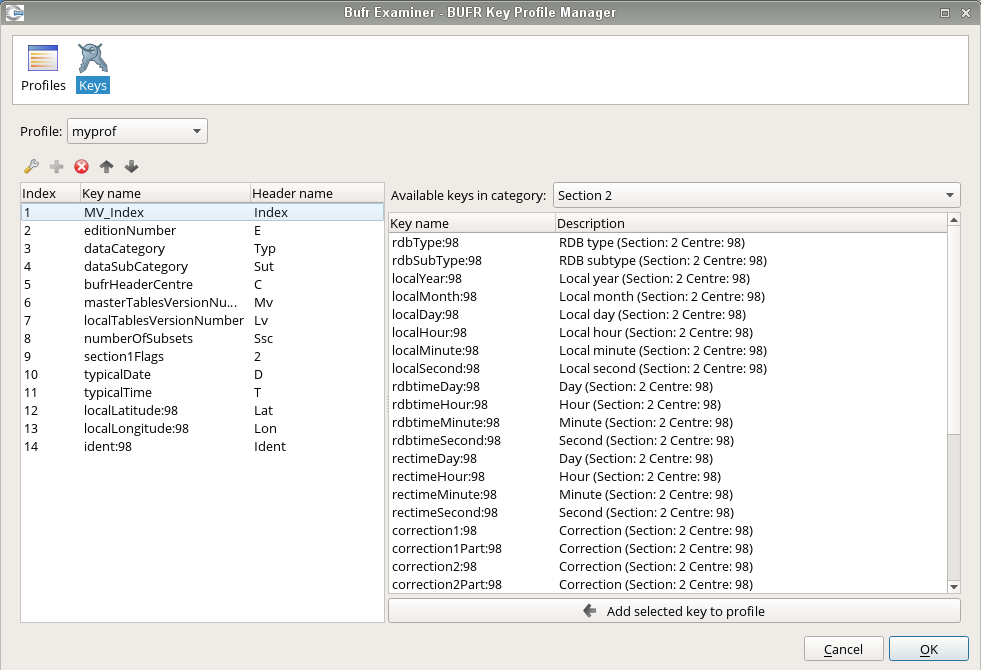Close the BUFR Key Profile Manager window
The height and width of the screenshot is (670, 981).
(965, 13)
